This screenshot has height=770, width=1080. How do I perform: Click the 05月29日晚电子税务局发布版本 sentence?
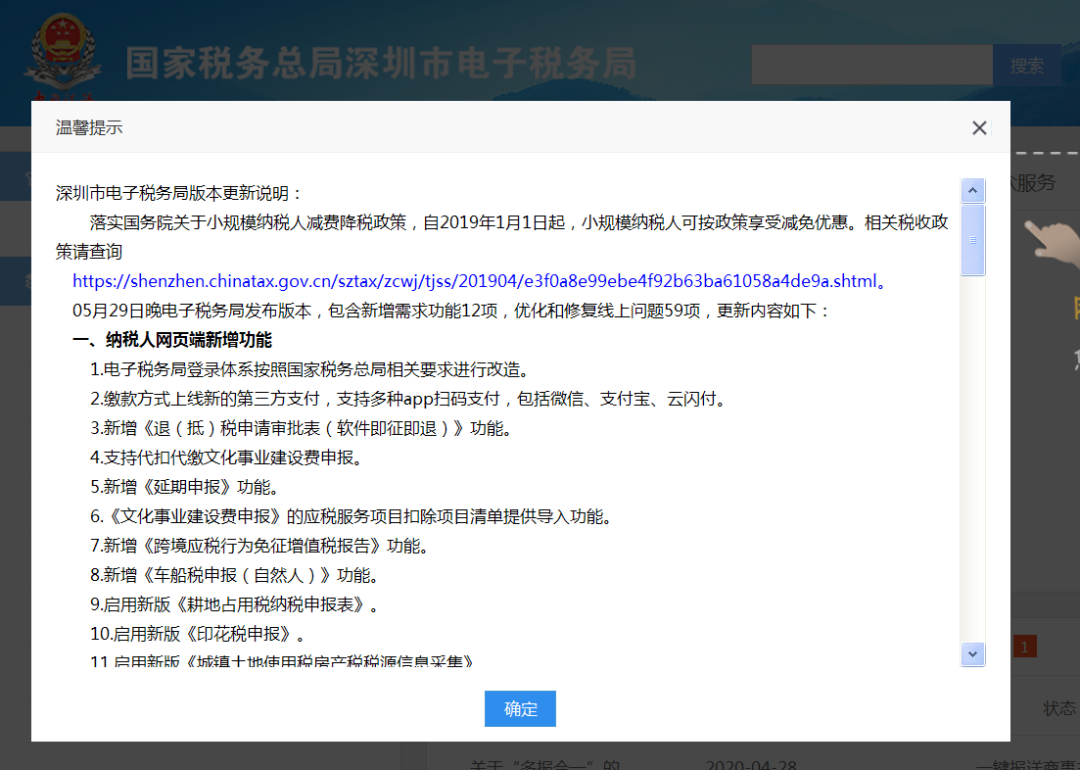coord(452,311)
